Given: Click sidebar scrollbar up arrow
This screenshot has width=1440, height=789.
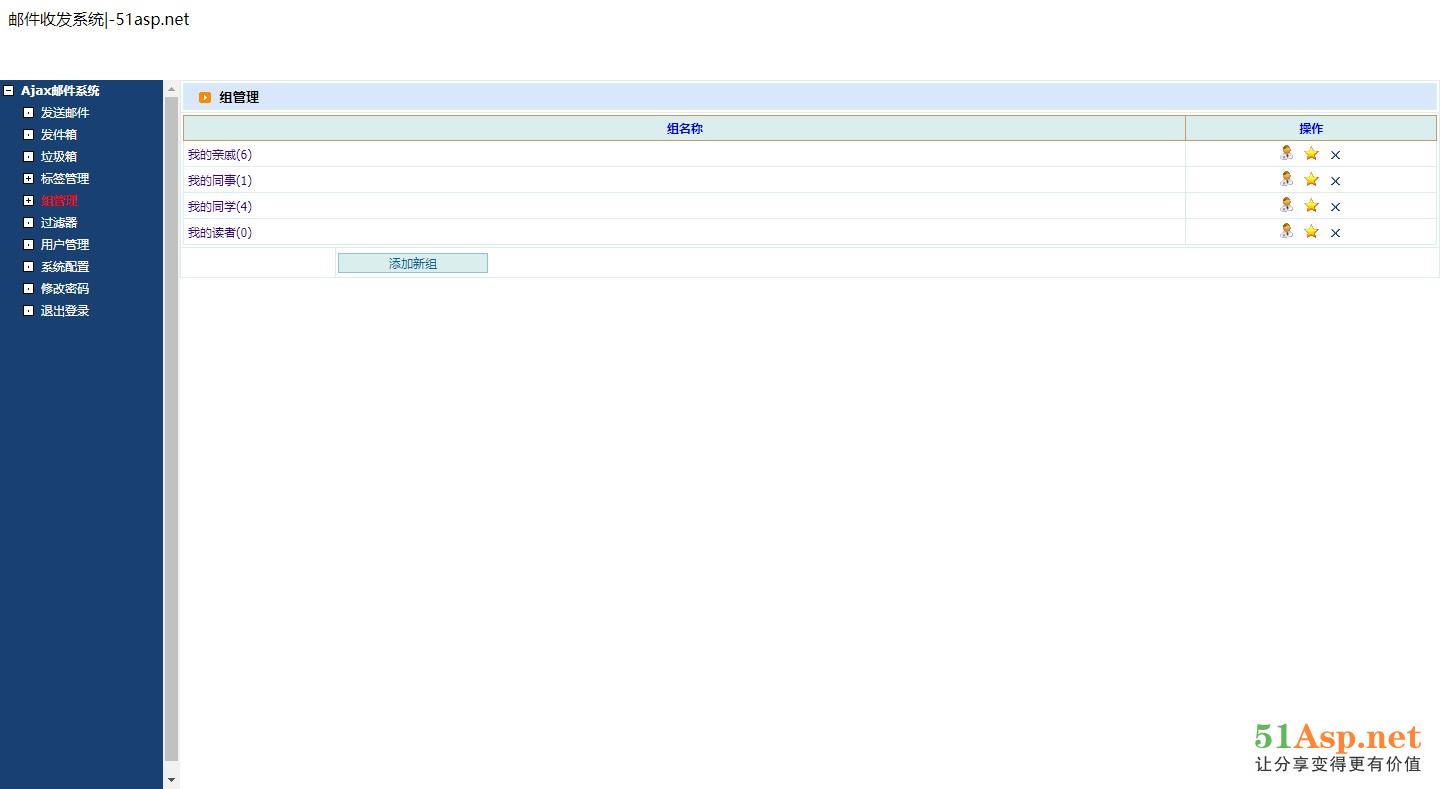Looking at the screenshot, I should click(171, 89).
